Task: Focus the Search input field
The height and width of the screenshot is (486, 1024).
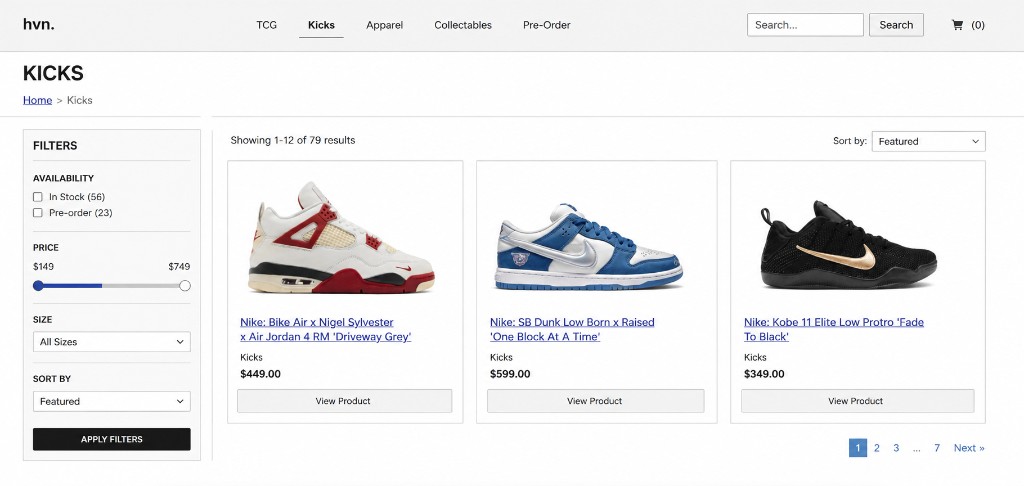Action: coord(805,25)
